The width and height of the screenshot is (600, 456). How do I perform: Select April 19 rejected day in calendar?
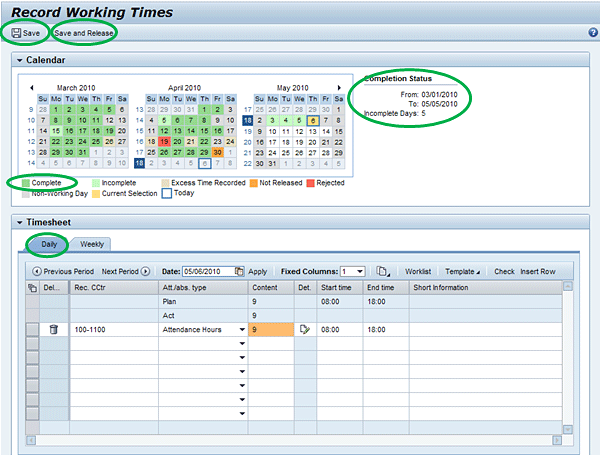click(165, 142)
